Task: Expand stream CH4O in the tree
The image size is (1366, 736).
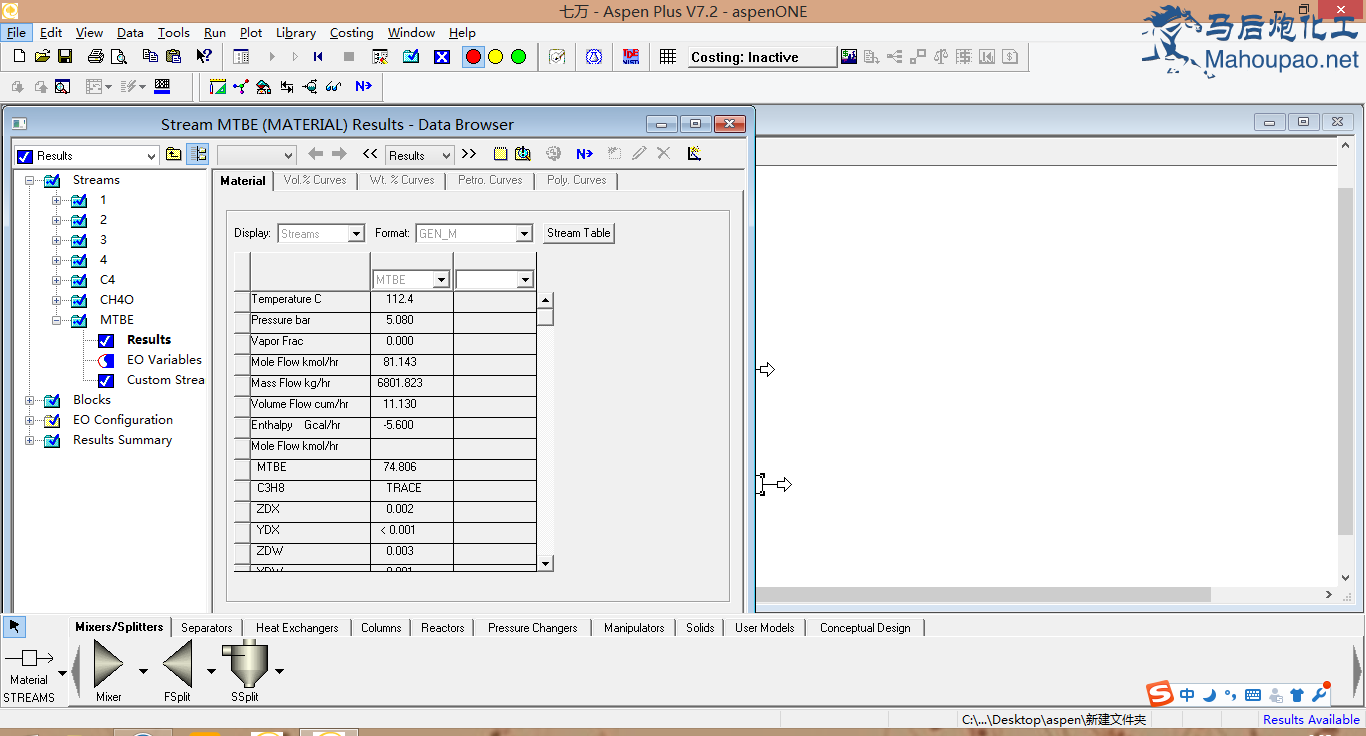Action: coord(57,301)
